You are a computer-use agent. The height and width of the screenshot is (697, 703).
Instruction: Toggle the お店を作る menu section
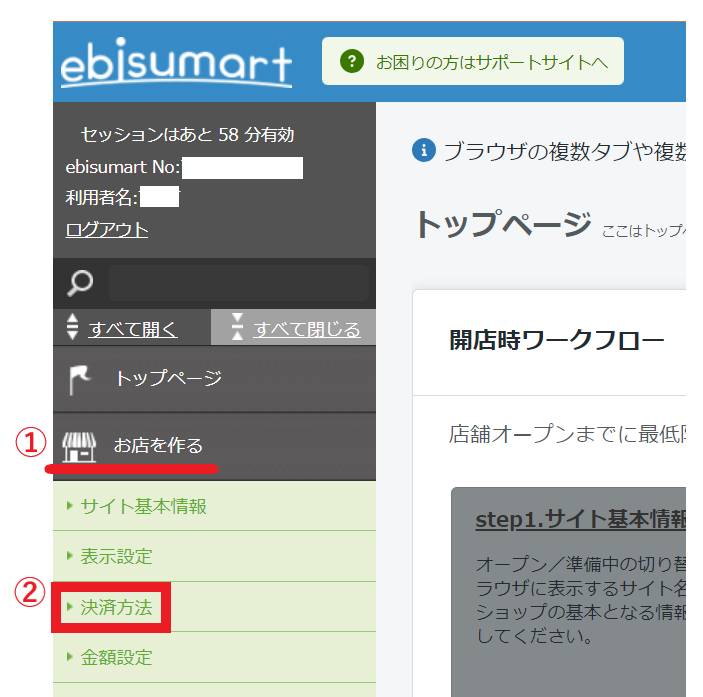158,445
